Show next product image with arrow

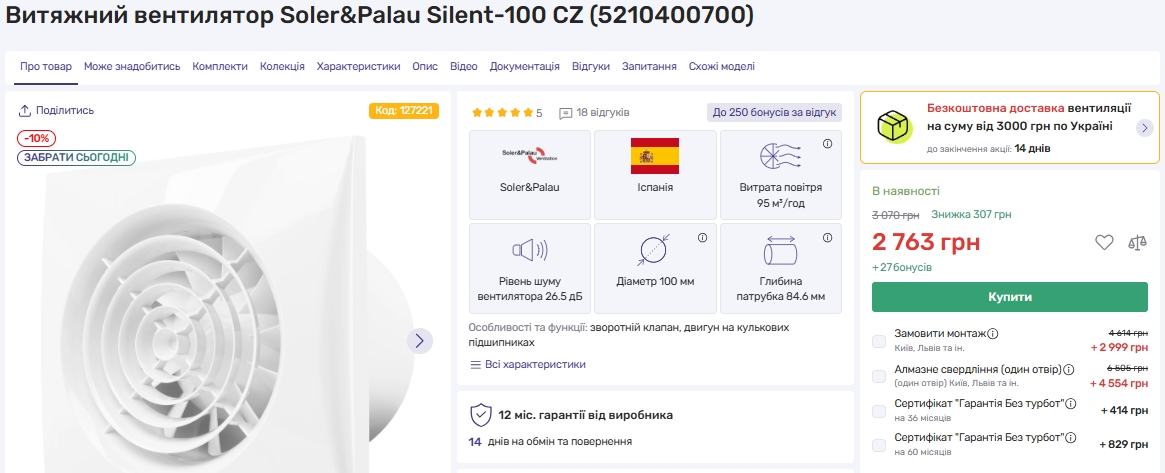[420, 340]
